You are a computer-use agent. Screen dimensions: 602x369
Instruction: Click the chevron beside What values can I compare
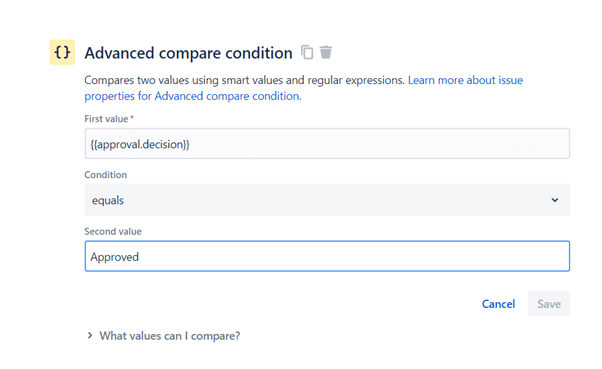tap(90, 336)
